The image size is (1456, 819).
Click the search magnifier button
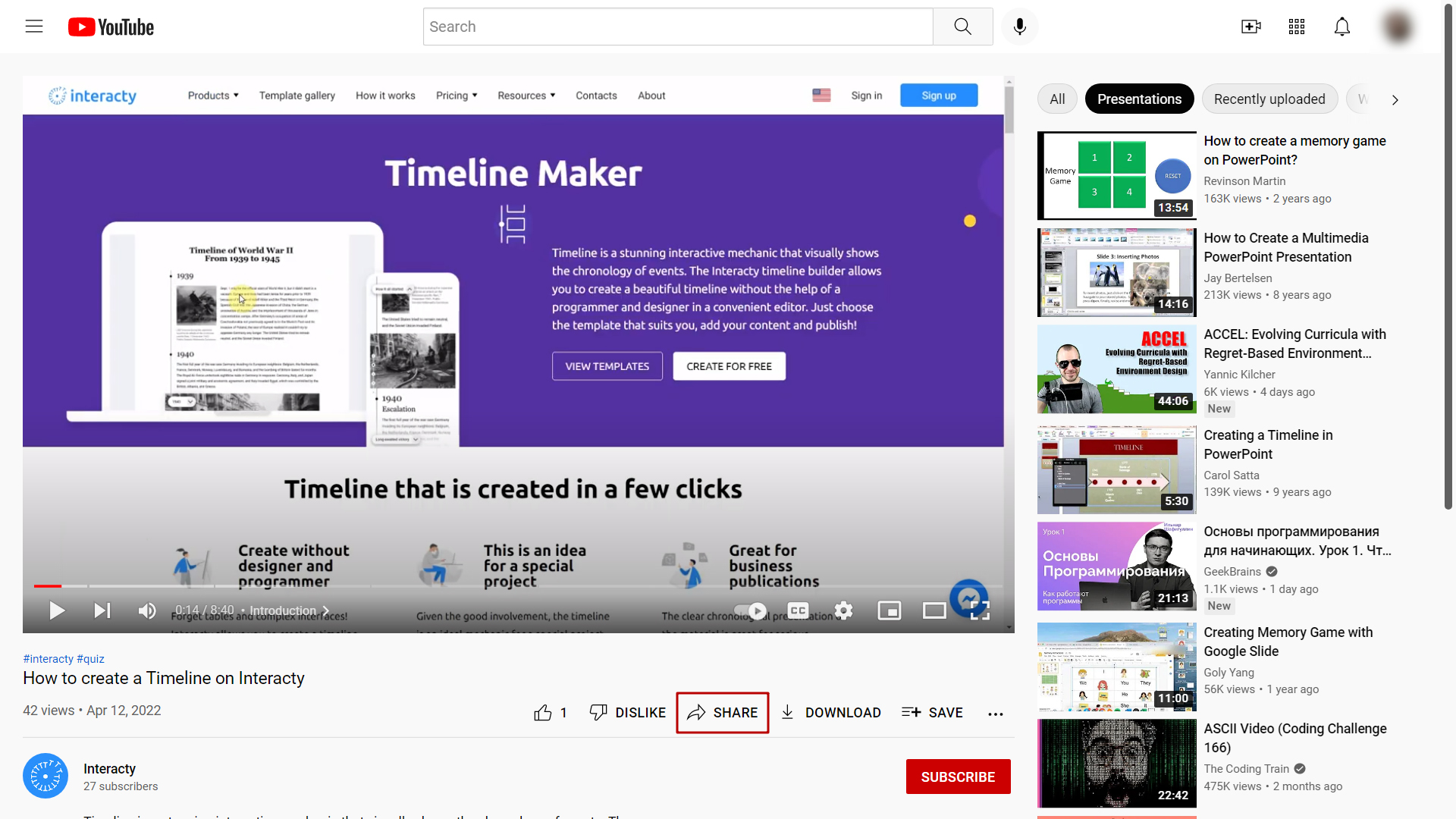[x=963, y=27]
